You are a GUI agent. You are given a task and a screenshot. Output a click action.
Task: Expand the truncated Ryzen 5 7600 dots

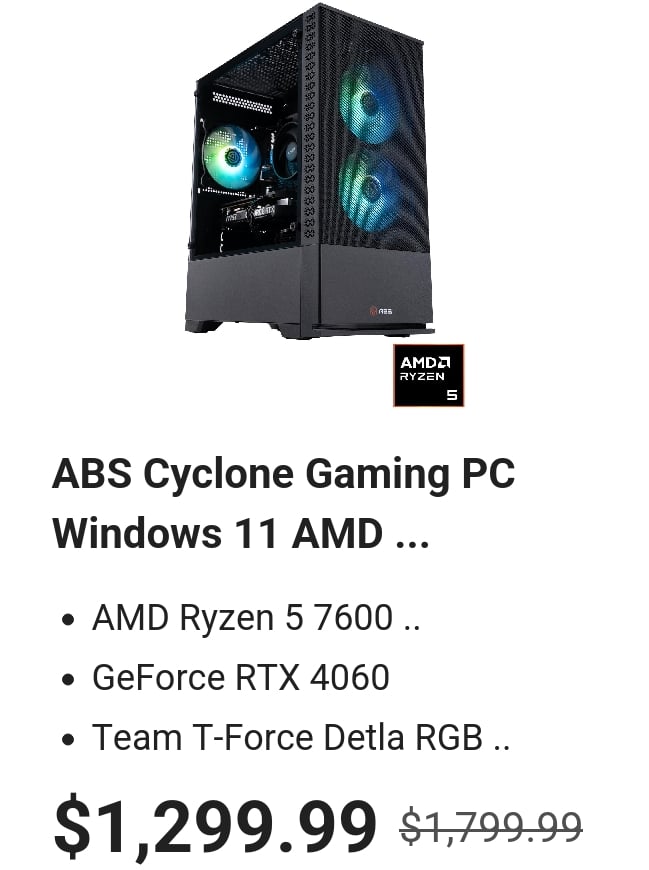pyautogui.click(x=412, y=628)
